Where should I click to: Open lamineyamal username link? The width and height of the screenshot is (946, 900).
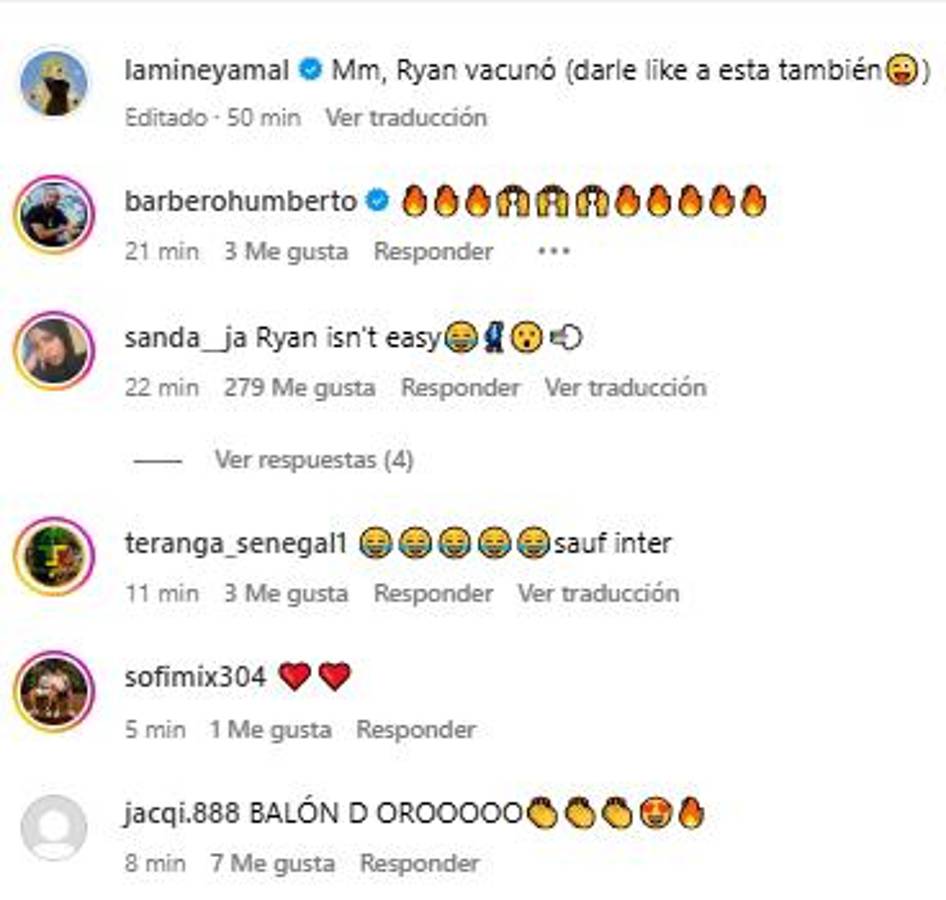(x=207, y=70)
